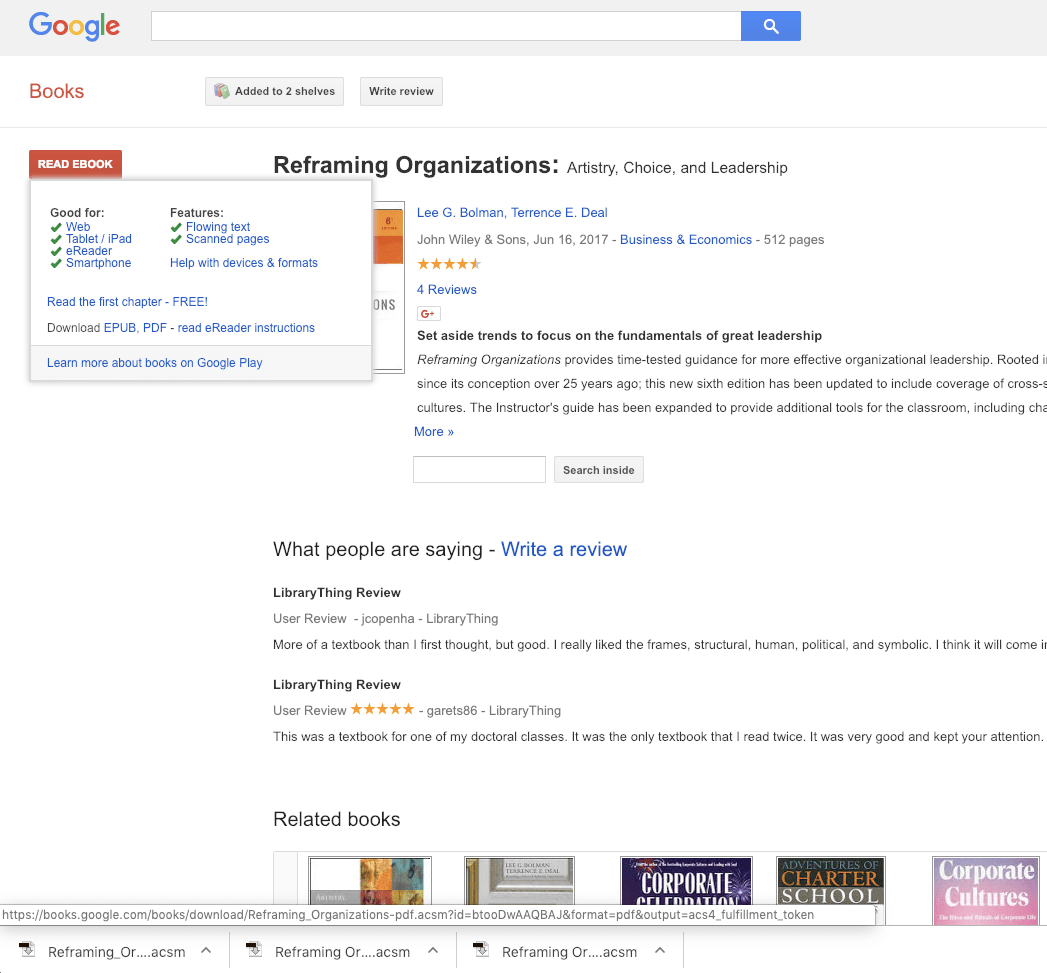The width and height of the screenshot is (1047, 973).
Task: Download the PDF version
Action: pos(154,328)
